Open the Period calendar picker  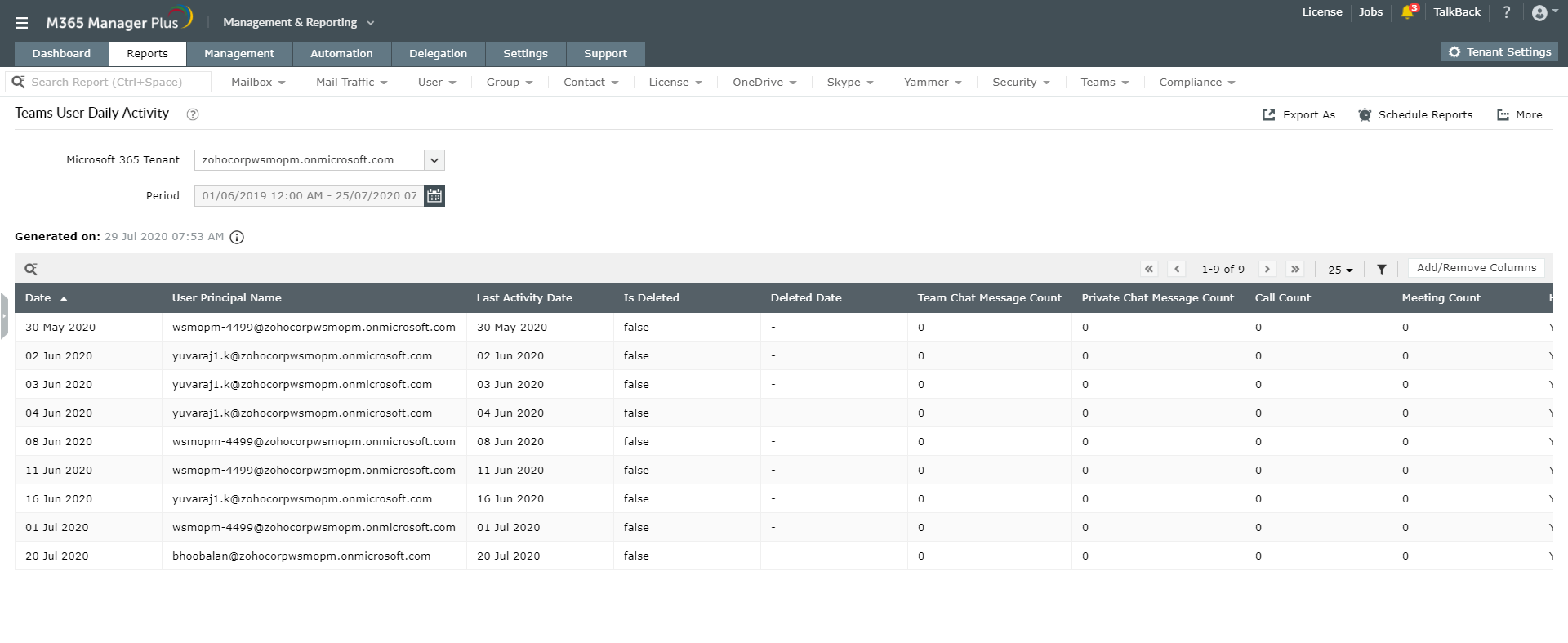coord(434,196)
